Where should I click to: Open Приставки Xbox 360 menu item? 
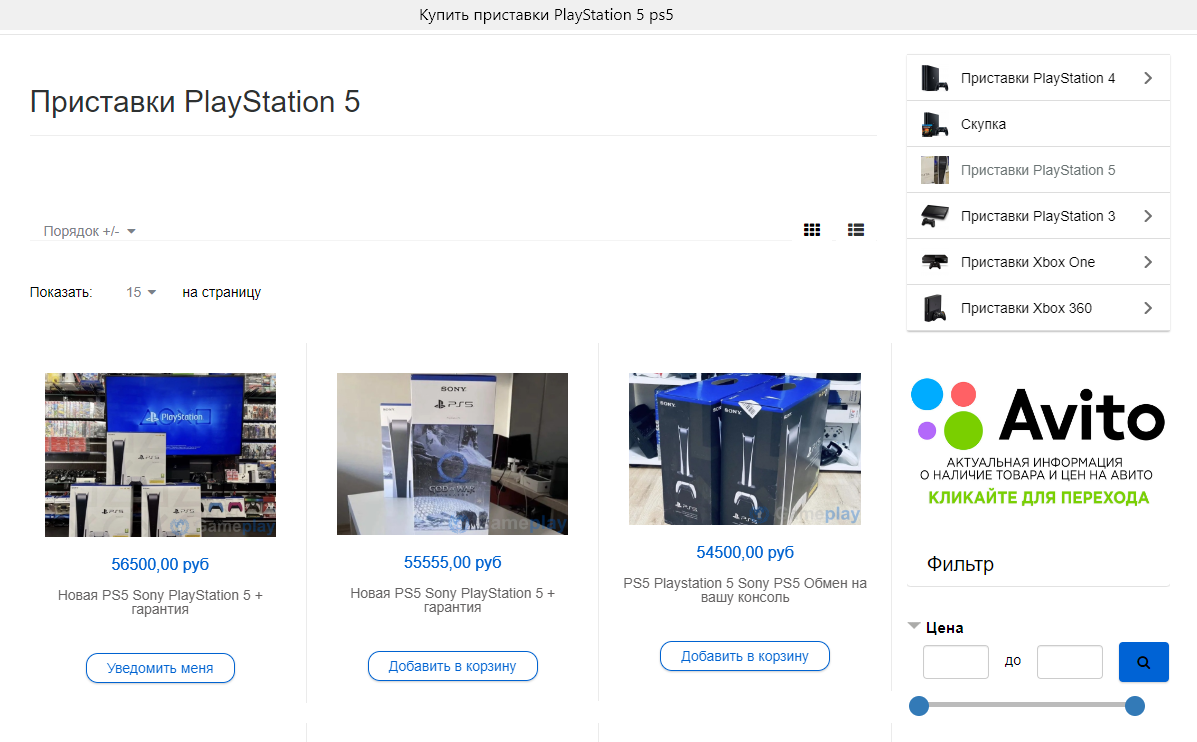point(1038,308)
